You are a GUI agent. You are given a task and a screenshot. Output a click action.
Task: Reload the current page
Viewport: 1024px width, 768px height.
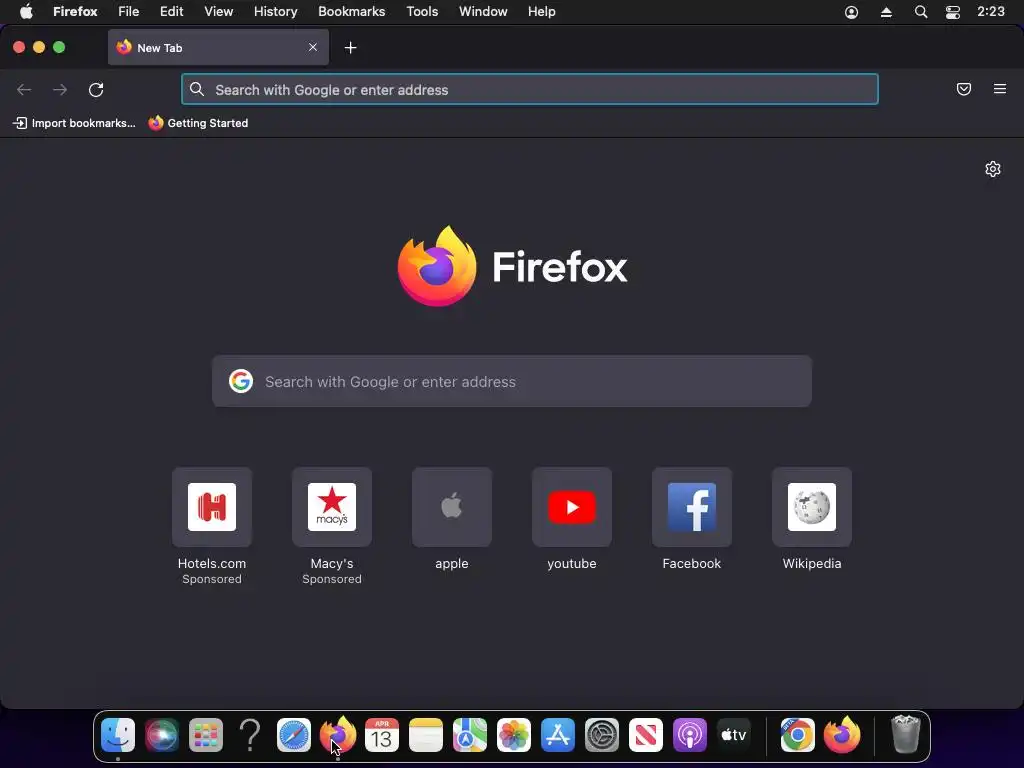96,89
